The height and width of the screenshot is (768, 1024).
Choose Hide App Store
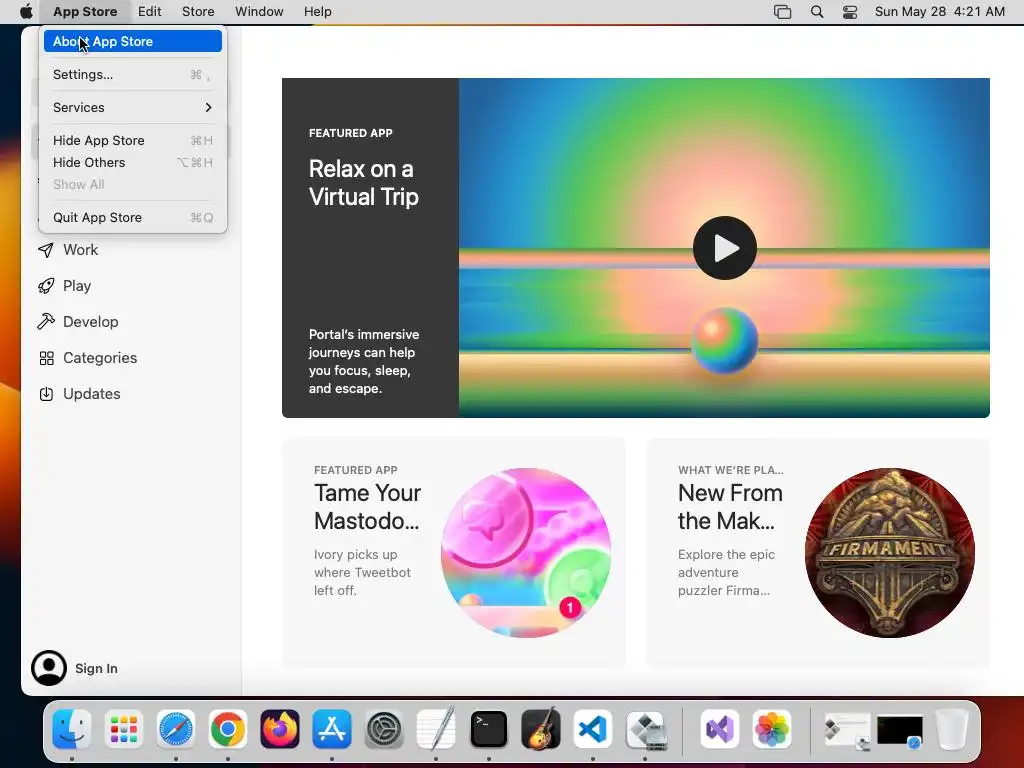pyautogui.click(x=133, y=140)
